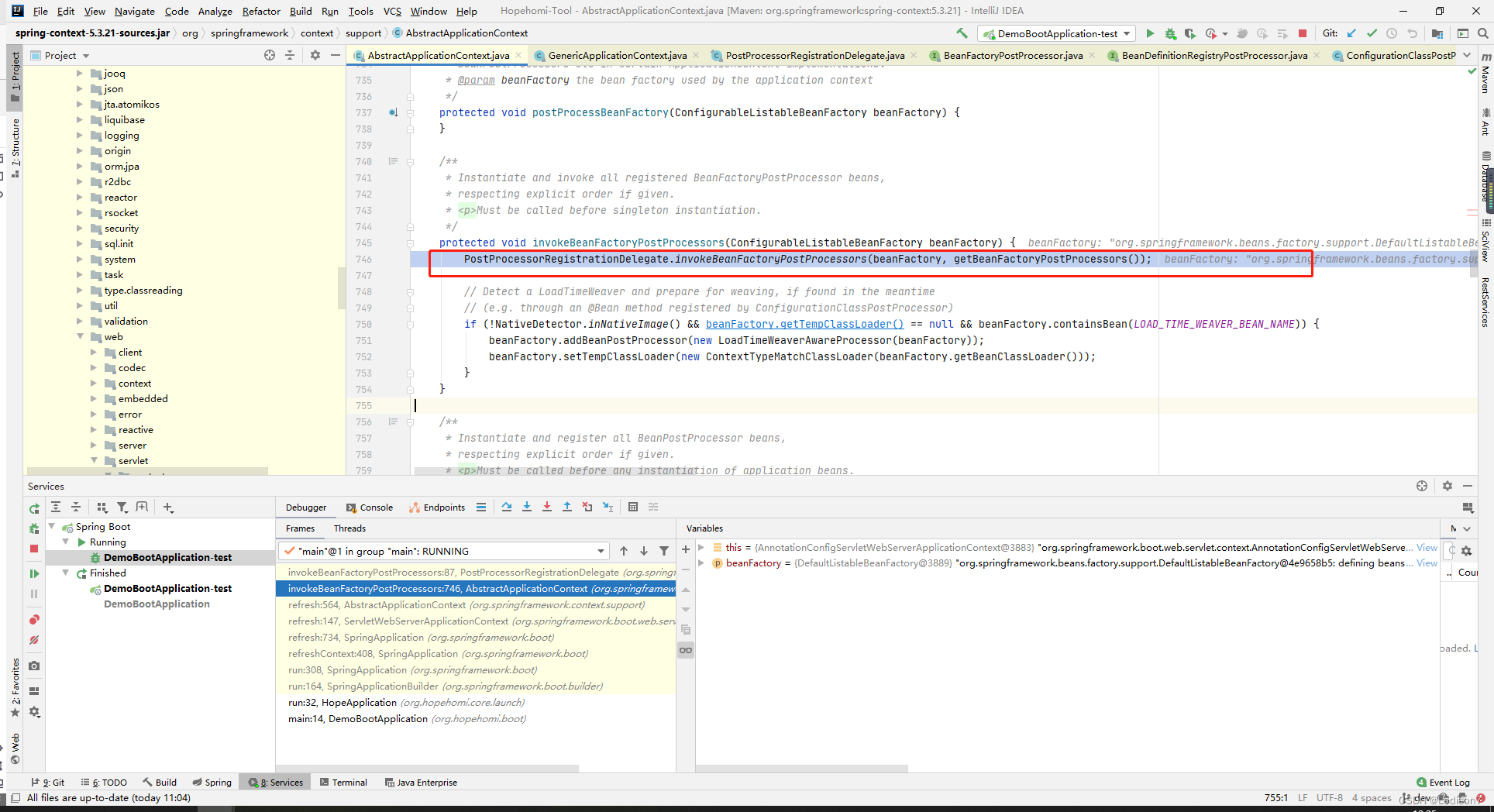
Task: Click the Search Everywhere magnifier icon
Action: tap(1482, 33)
